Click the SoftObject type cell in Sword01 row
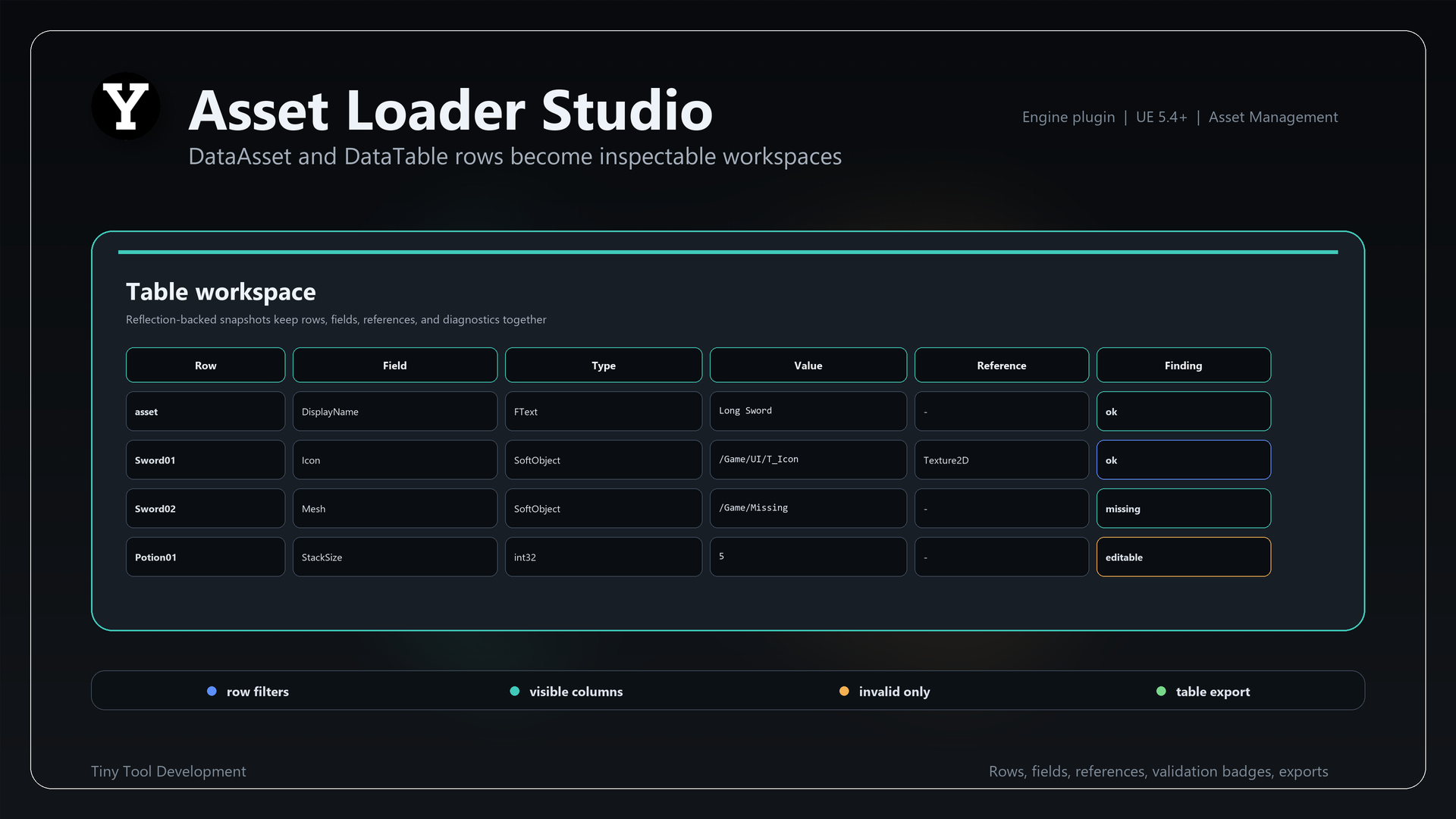The width and height of the screenshot is (1456, 819). coord(604,460)
